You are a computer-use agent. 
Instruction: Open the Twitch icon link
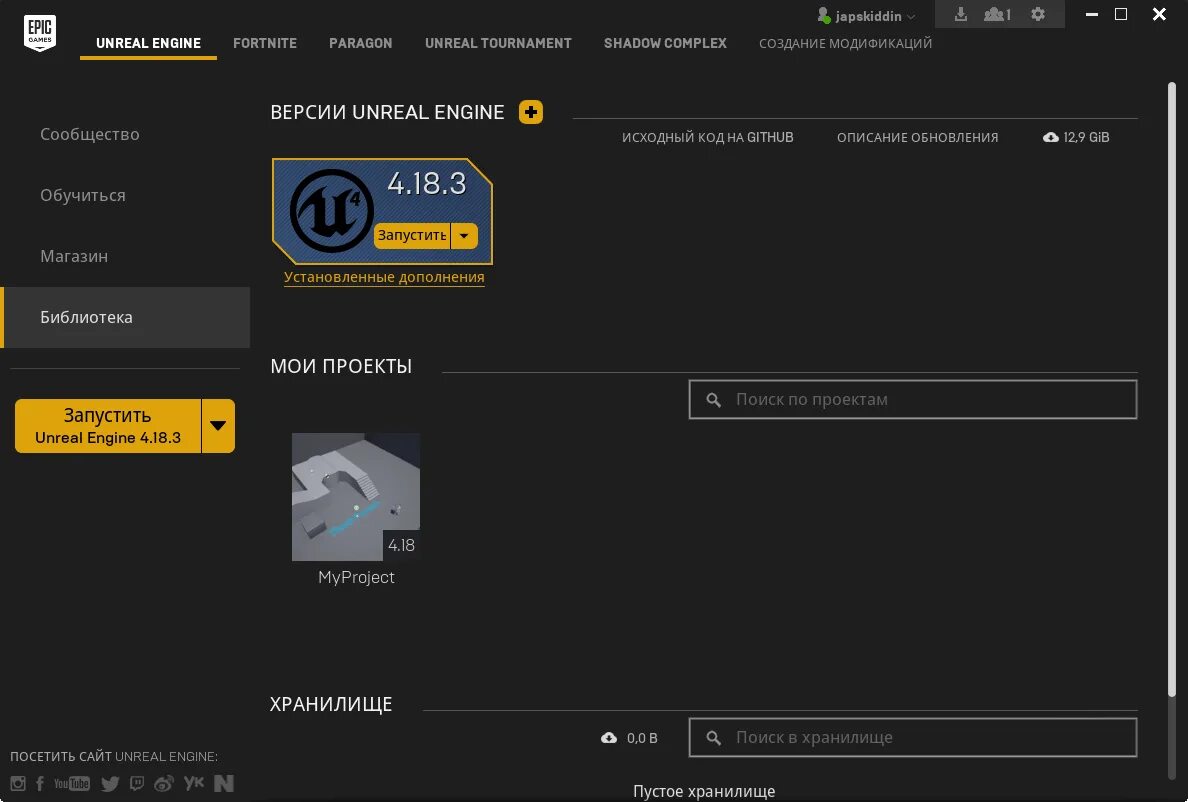[x=137, y=784]
